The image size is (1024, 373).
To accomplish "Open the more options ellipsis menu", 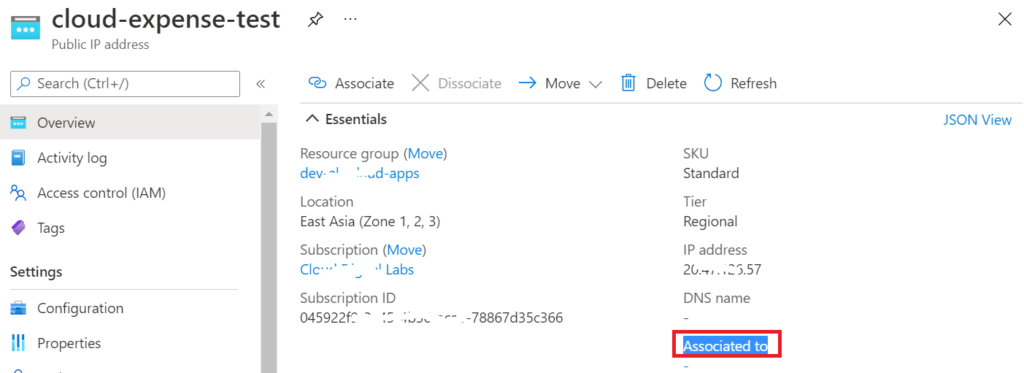I will tap(350, 20).
